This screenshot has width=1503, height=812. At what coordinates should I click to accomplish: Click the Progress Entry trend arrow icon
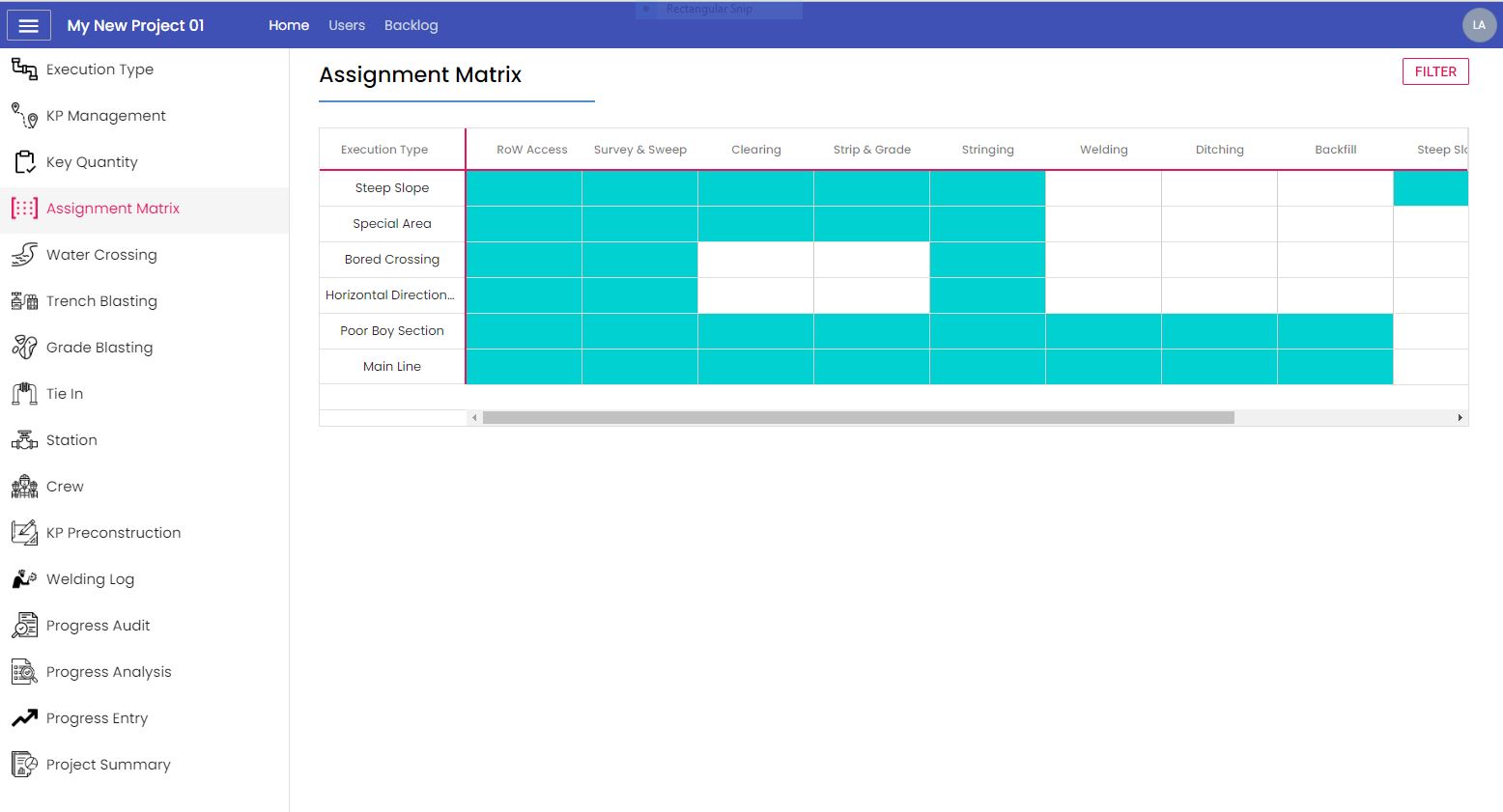click(24, 718)
